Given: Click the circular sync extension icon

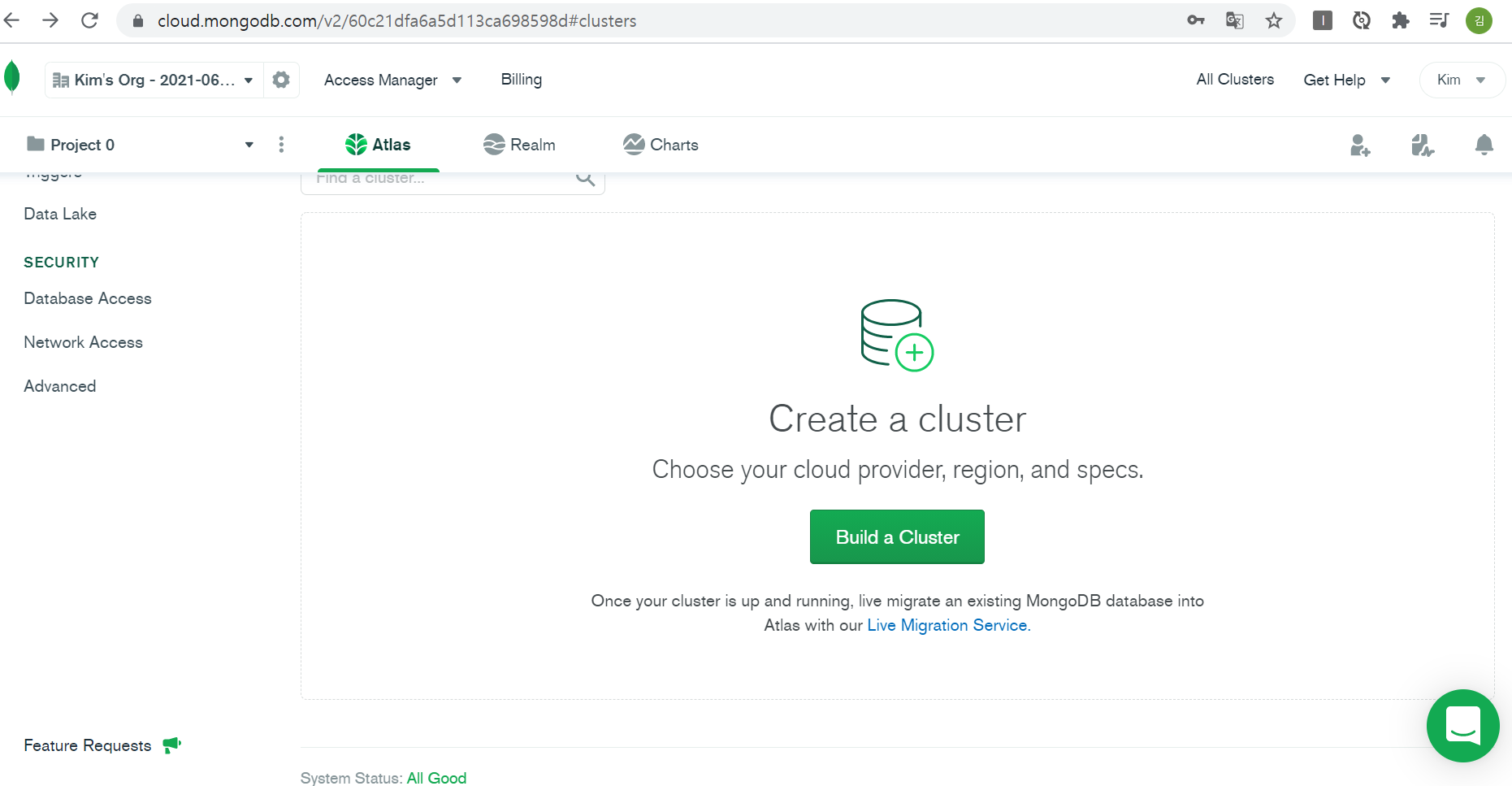Looking at the screenshot, I should pyautogui.click(x=1361, y=20).
